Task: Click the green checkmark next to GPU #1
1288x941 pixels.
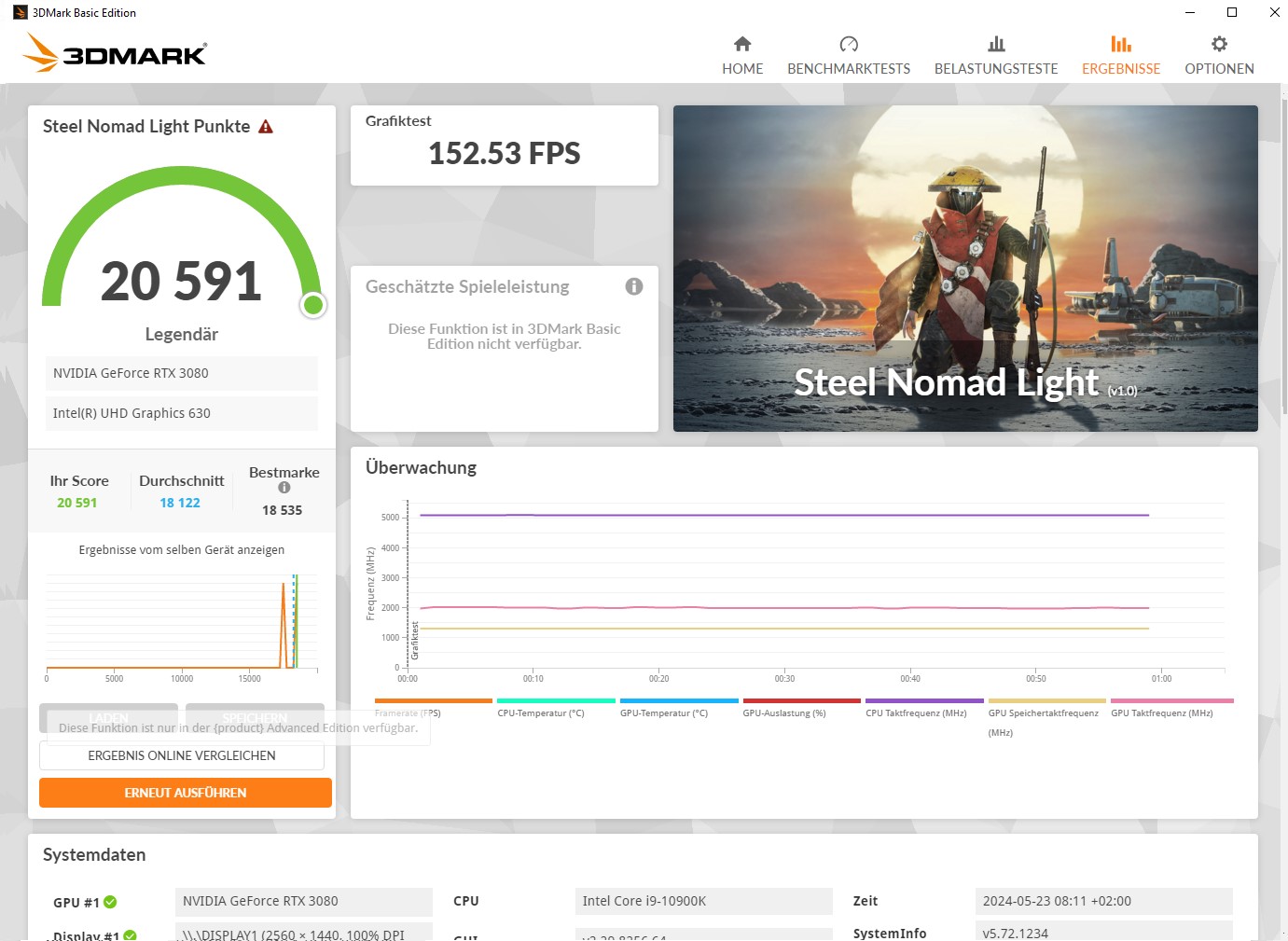Action: click(109, 902)
